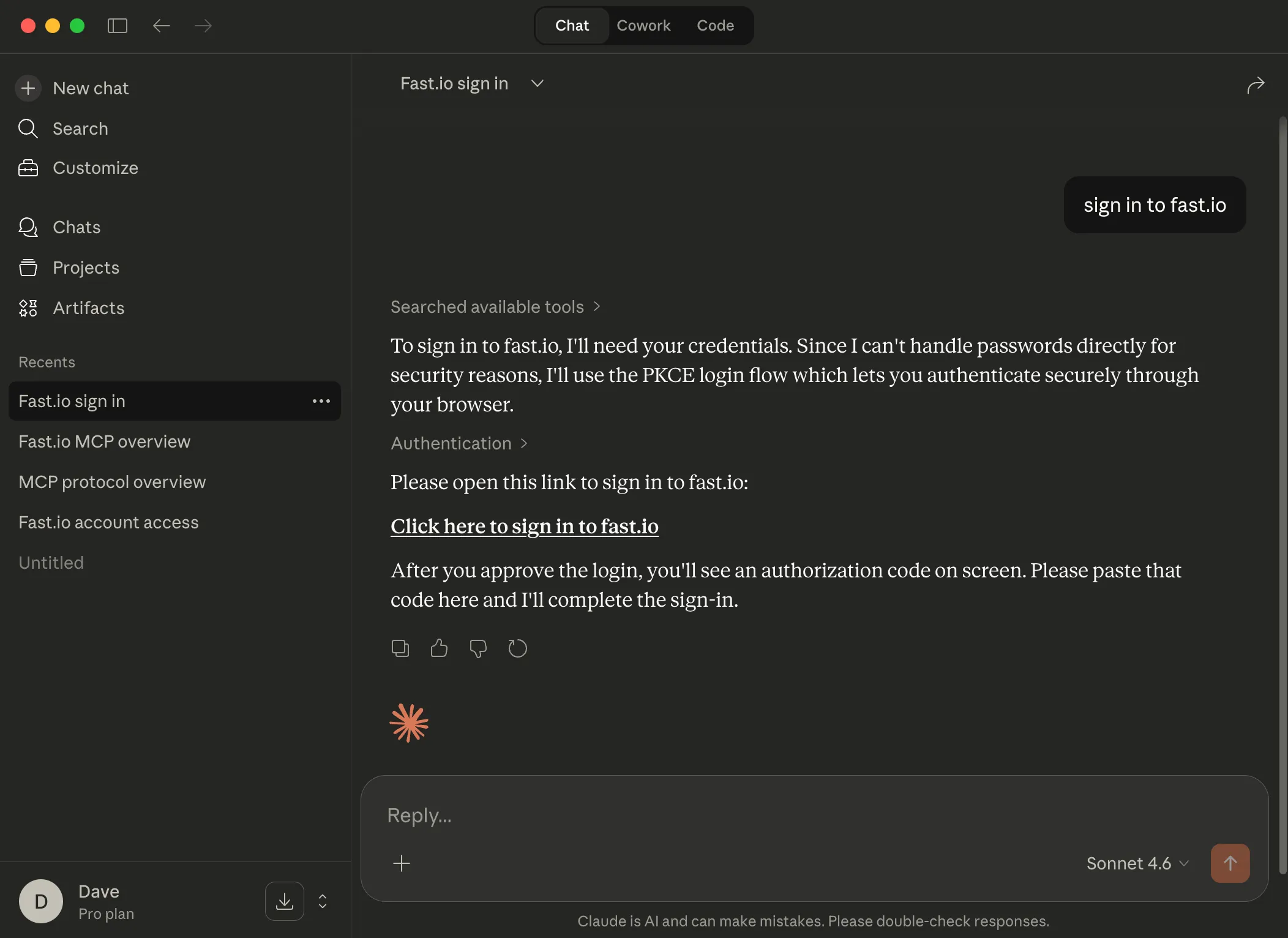Expand the Authentication details

pyautogui.click(x=459, y=443)
